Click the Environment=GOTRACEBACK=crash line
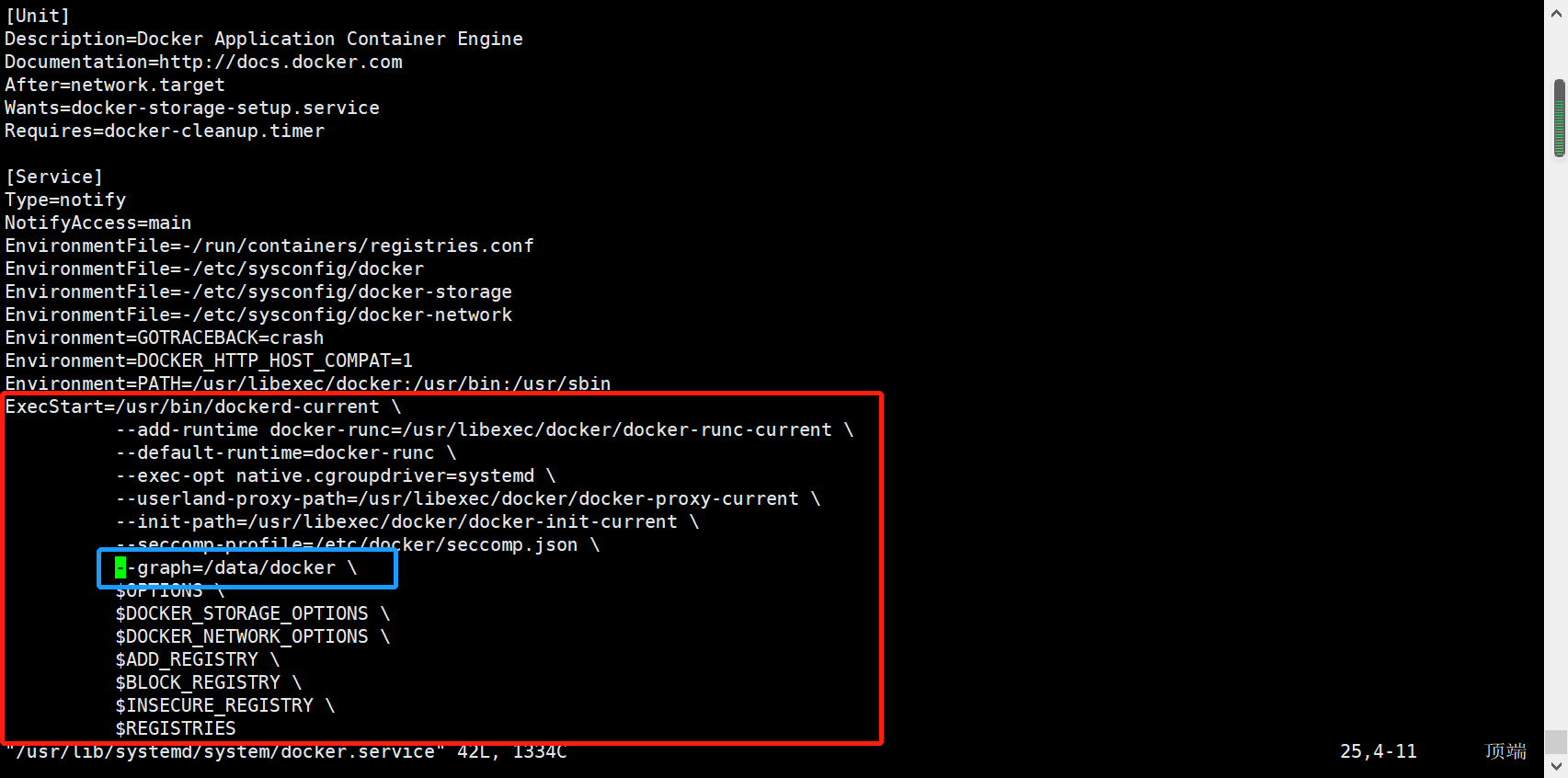 tap(165, 338)
